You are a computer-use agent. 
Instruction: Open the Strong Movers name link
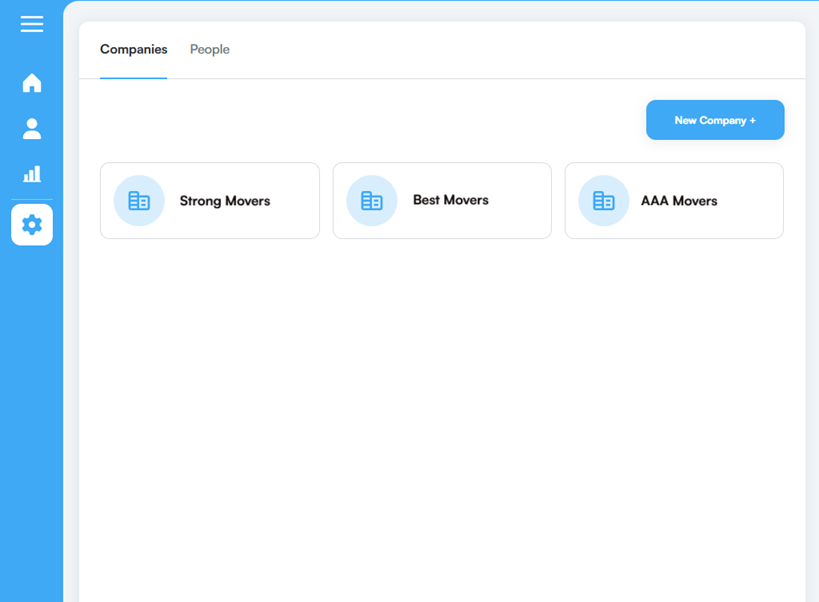[225, 201]
